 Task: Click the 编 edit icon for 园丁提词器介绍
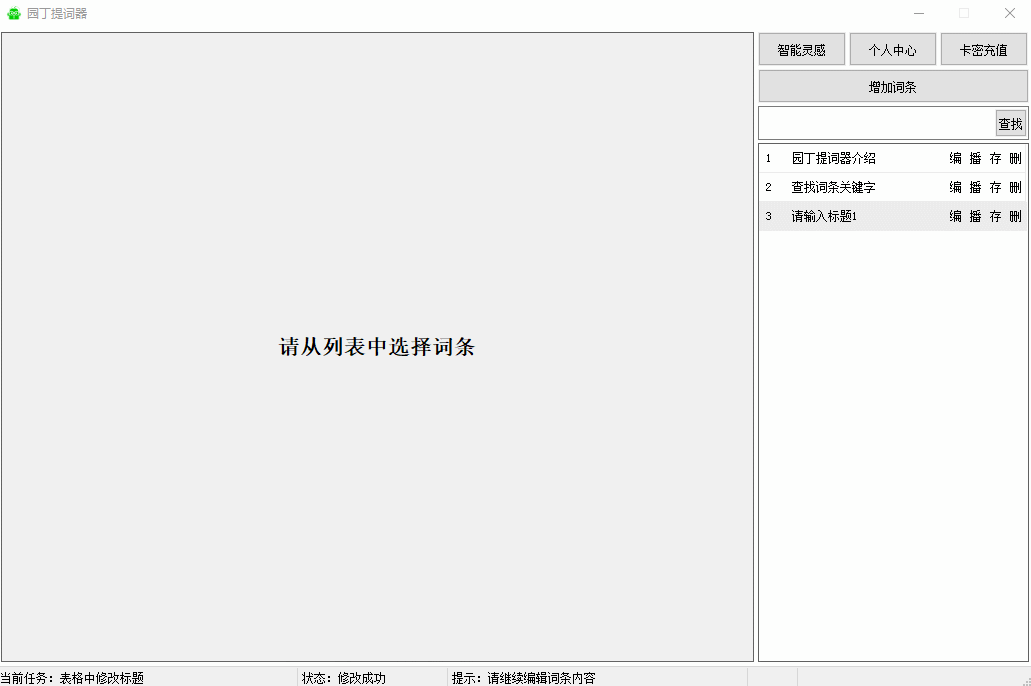tap(955, 158)
